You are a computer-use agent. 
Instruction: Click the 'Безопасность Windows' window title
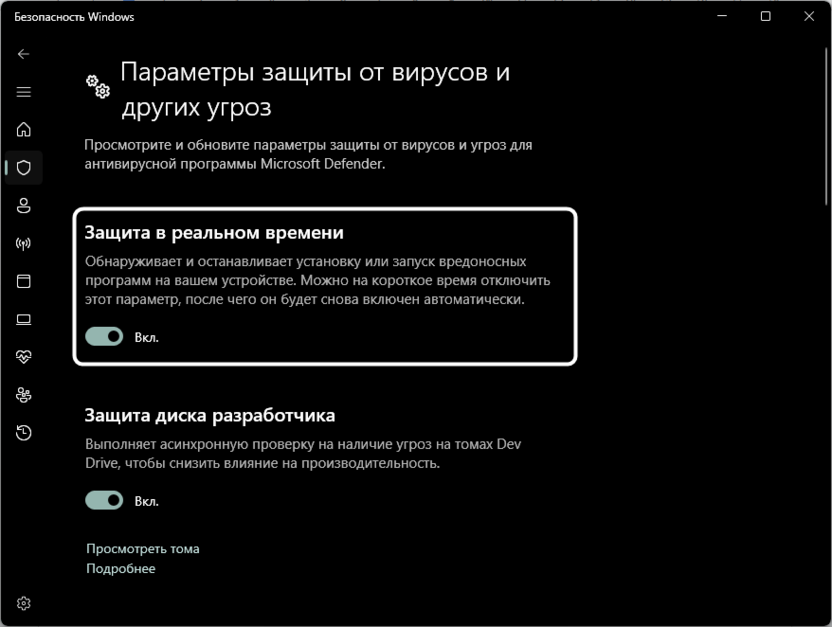(x=74, y=17)
